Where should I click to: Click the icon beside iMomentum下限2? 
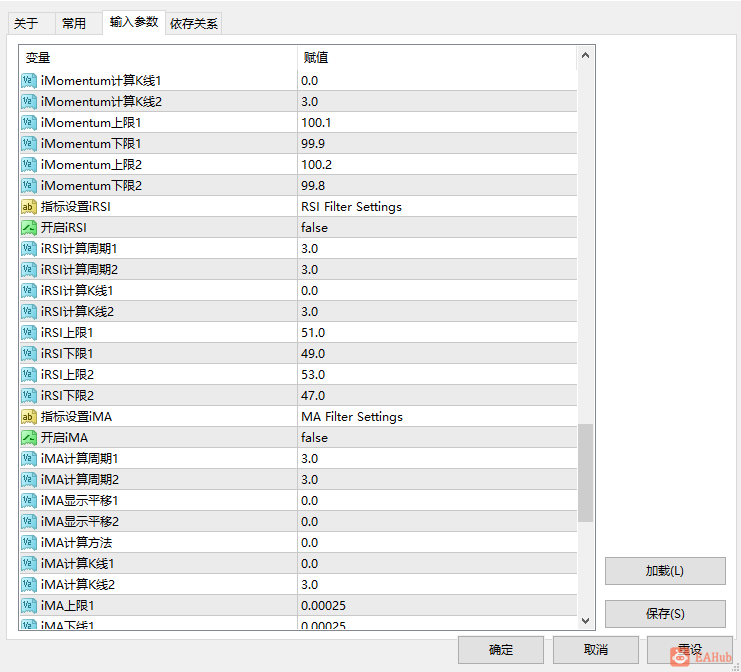[x=29, y=186]
